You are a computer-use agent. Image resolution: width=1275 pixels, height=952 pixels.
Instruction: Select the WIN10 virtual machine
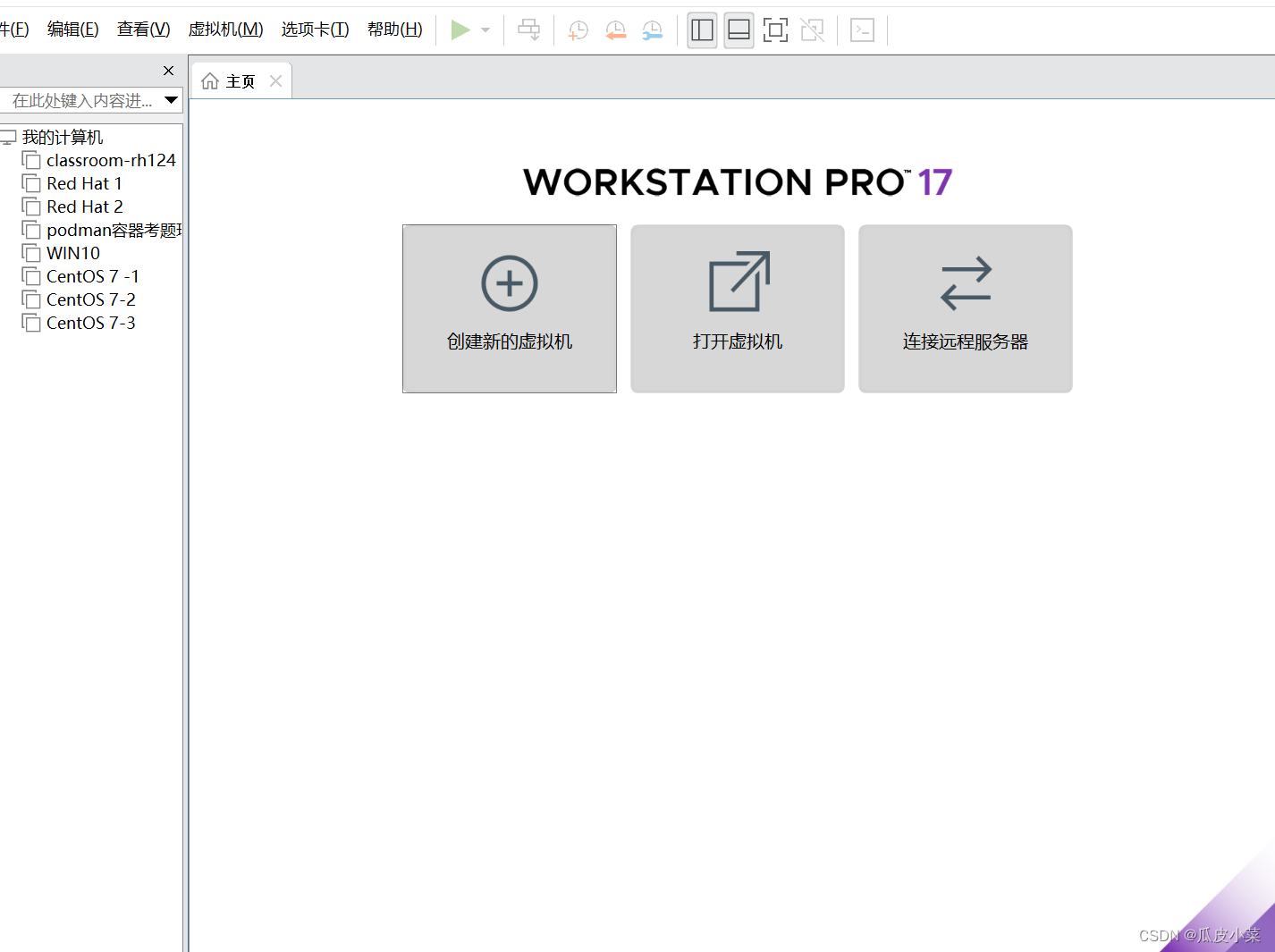click(x=73, y=253)
